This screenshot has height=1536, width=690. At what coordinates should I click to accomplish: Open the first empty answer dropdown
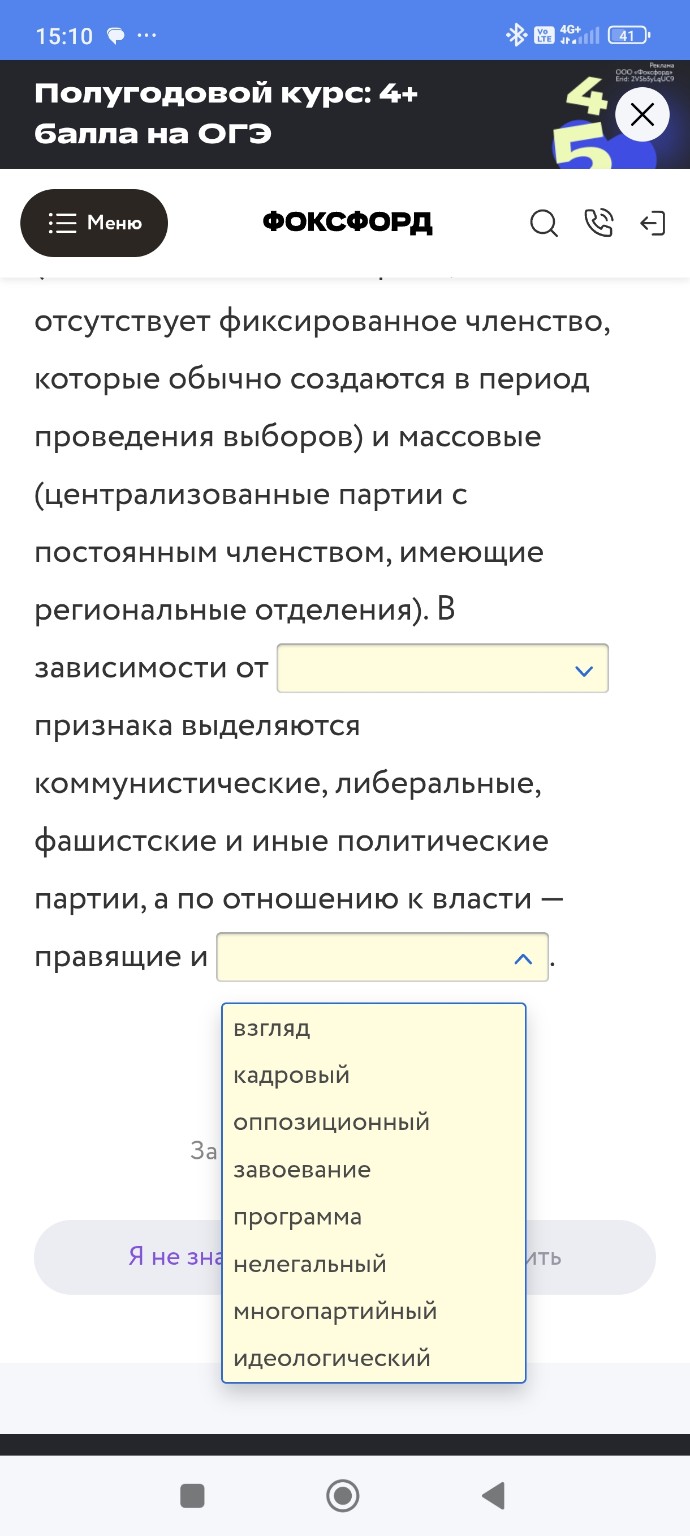pos(443,668)
